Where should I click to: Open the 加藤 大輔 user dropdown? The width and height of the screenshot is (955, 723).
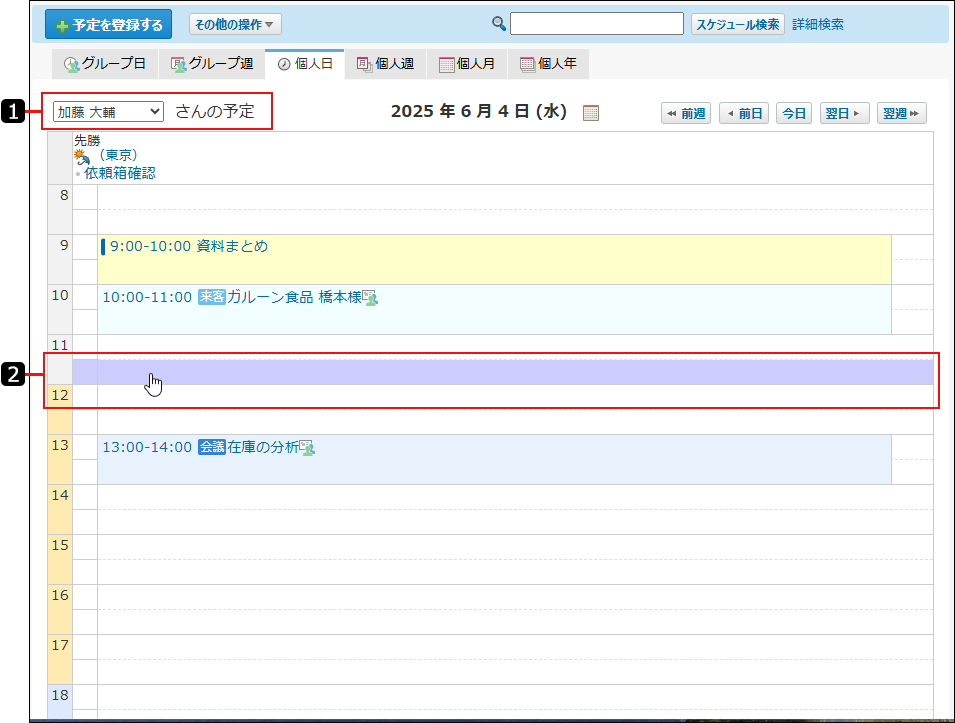tap(108, 112)
